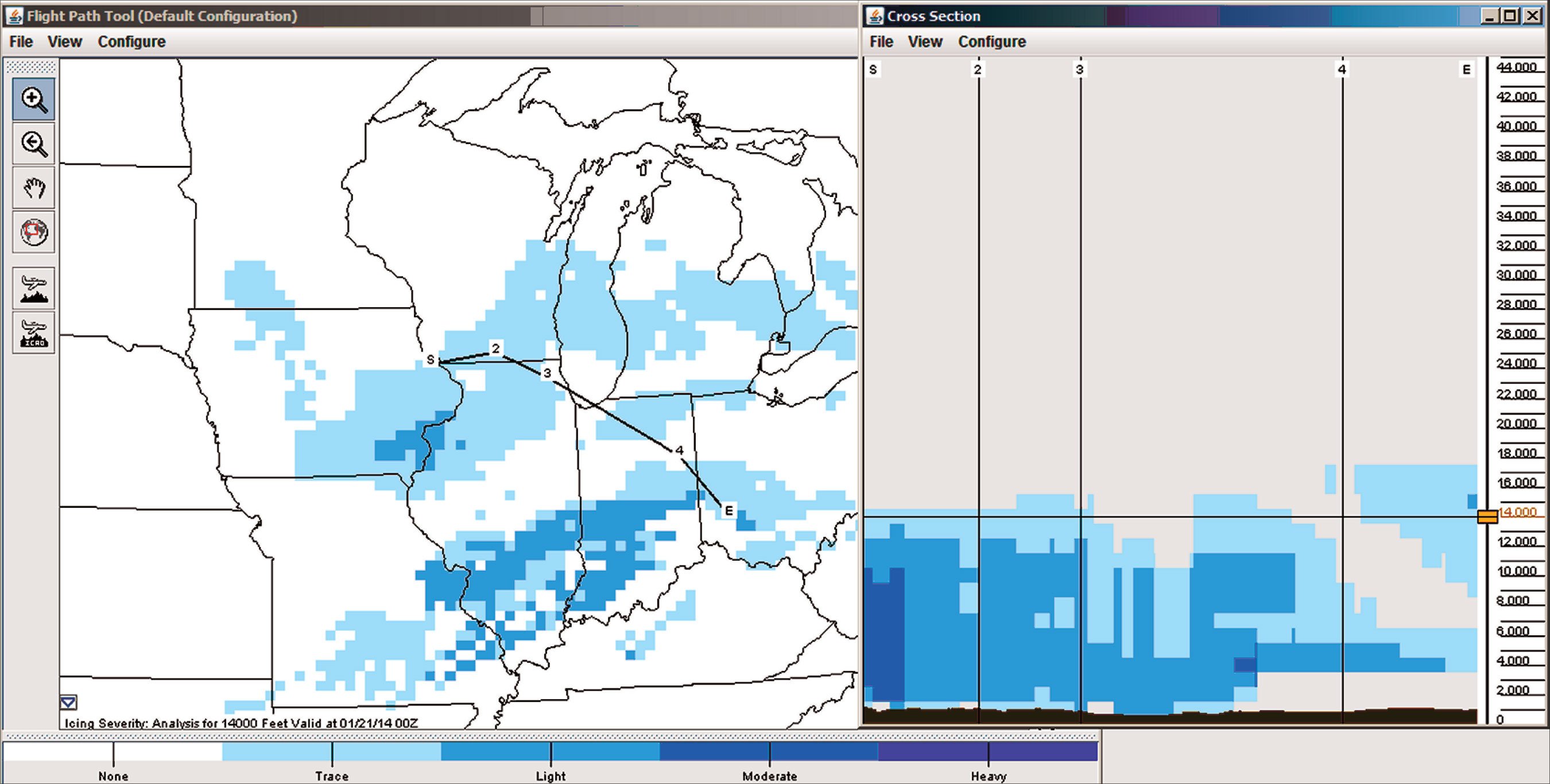Click the zoom back magnifier tool

[x=34, y=144]
